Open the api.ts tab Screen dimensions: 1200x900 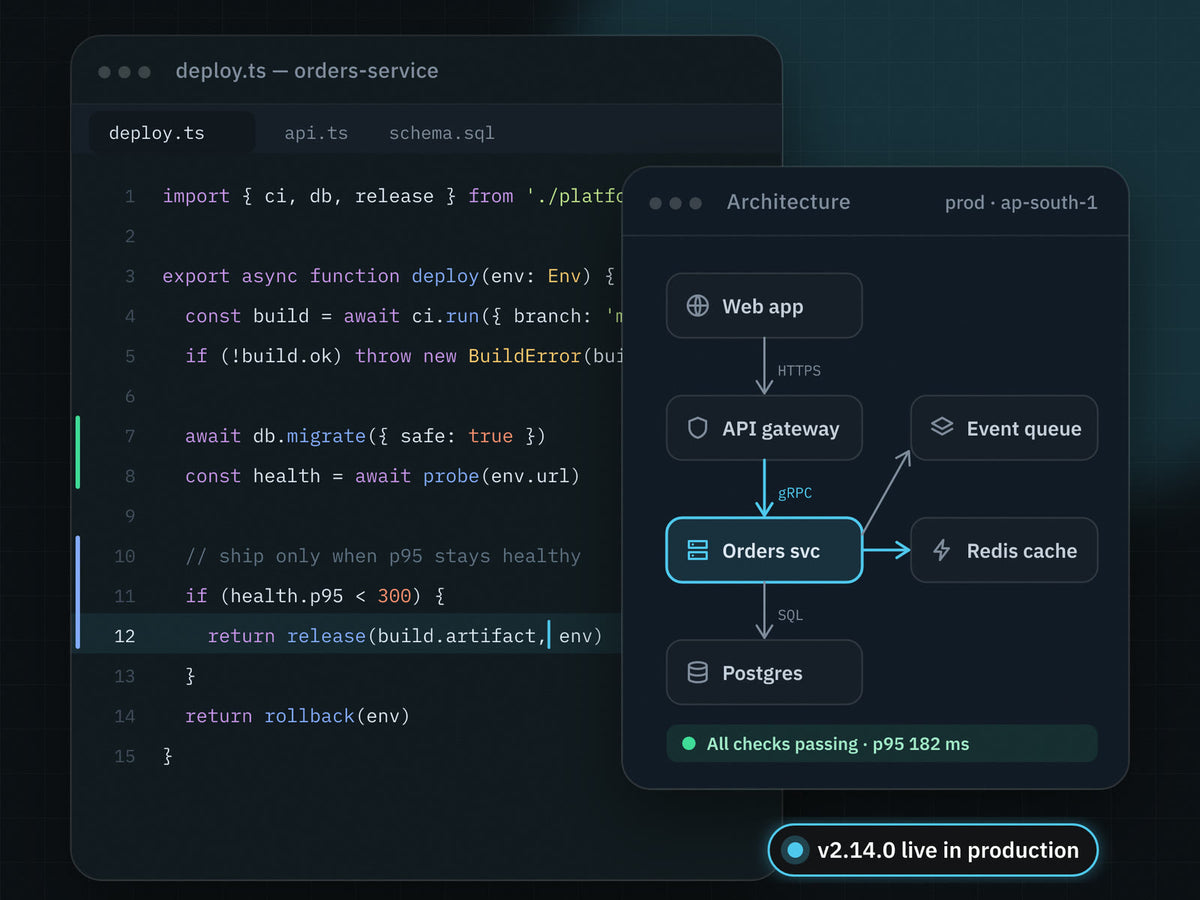pos(316,133)
